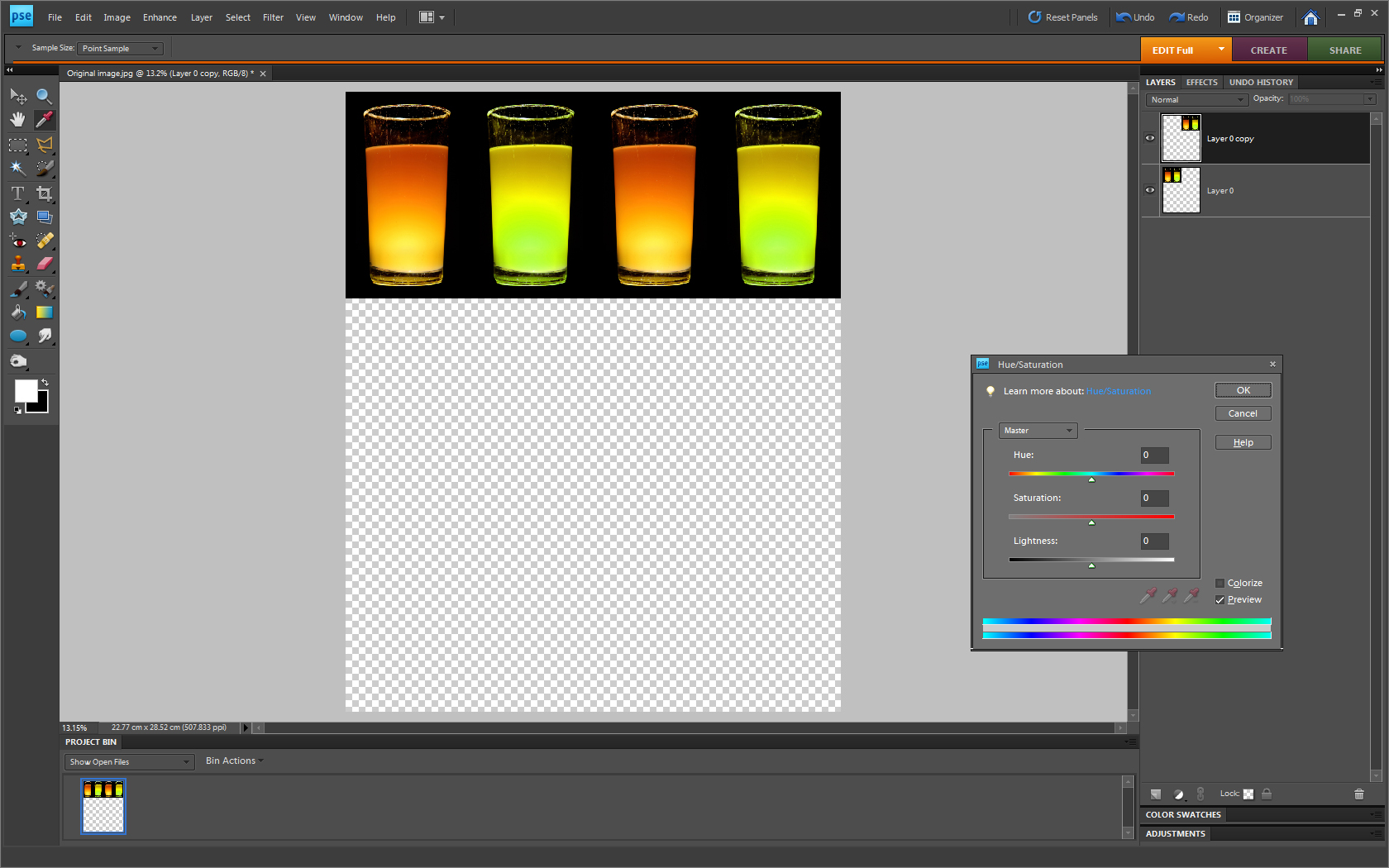Click the Reset Panels button
The width and height of the screenshot is (1389, 868).
click(x=1062, y=17)
